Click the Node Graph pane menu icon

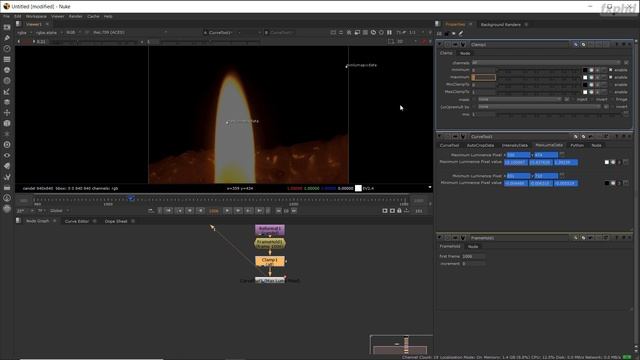[18, 221]
